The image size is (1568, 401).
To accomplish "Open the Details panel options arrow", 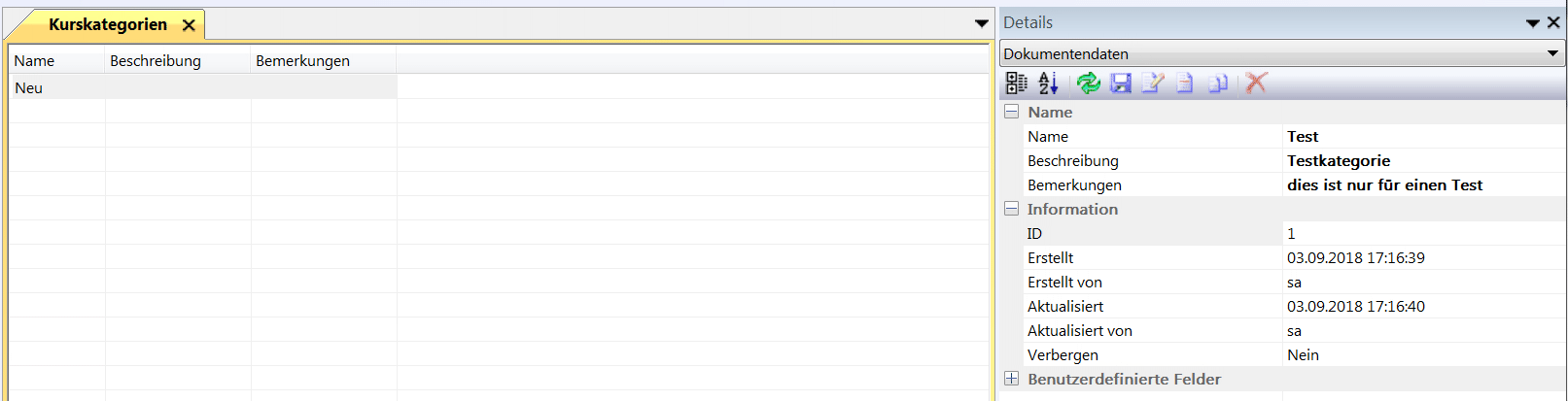I will [x=1532, y=22].
